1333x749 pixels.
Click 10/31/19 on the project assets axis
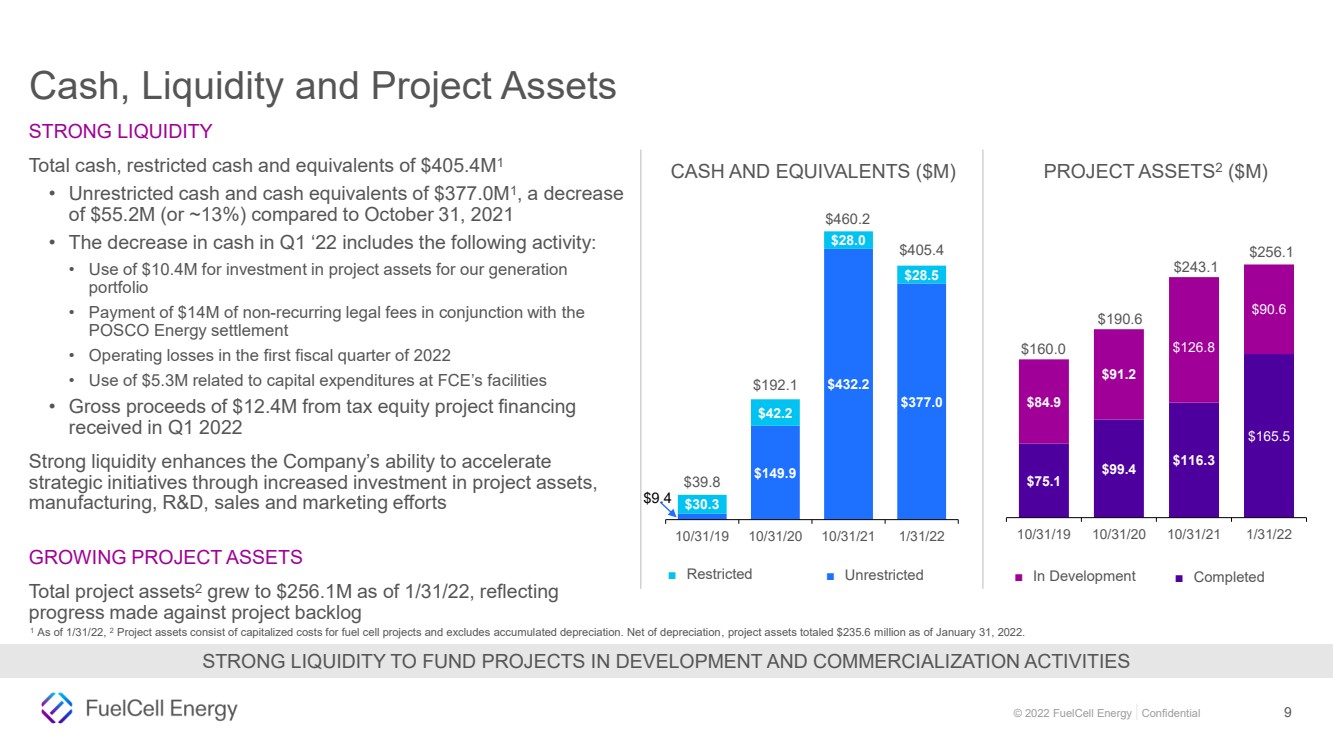[x=1044, y=535]
